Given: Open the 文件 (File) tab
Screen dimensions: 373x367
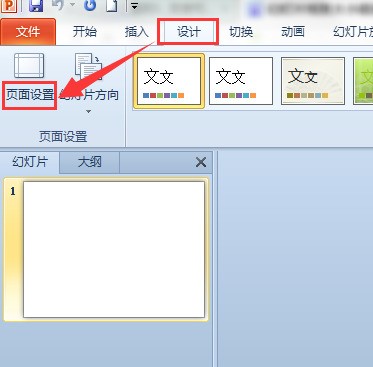Looking at the screenshot, I should click(x=28, y=32).
